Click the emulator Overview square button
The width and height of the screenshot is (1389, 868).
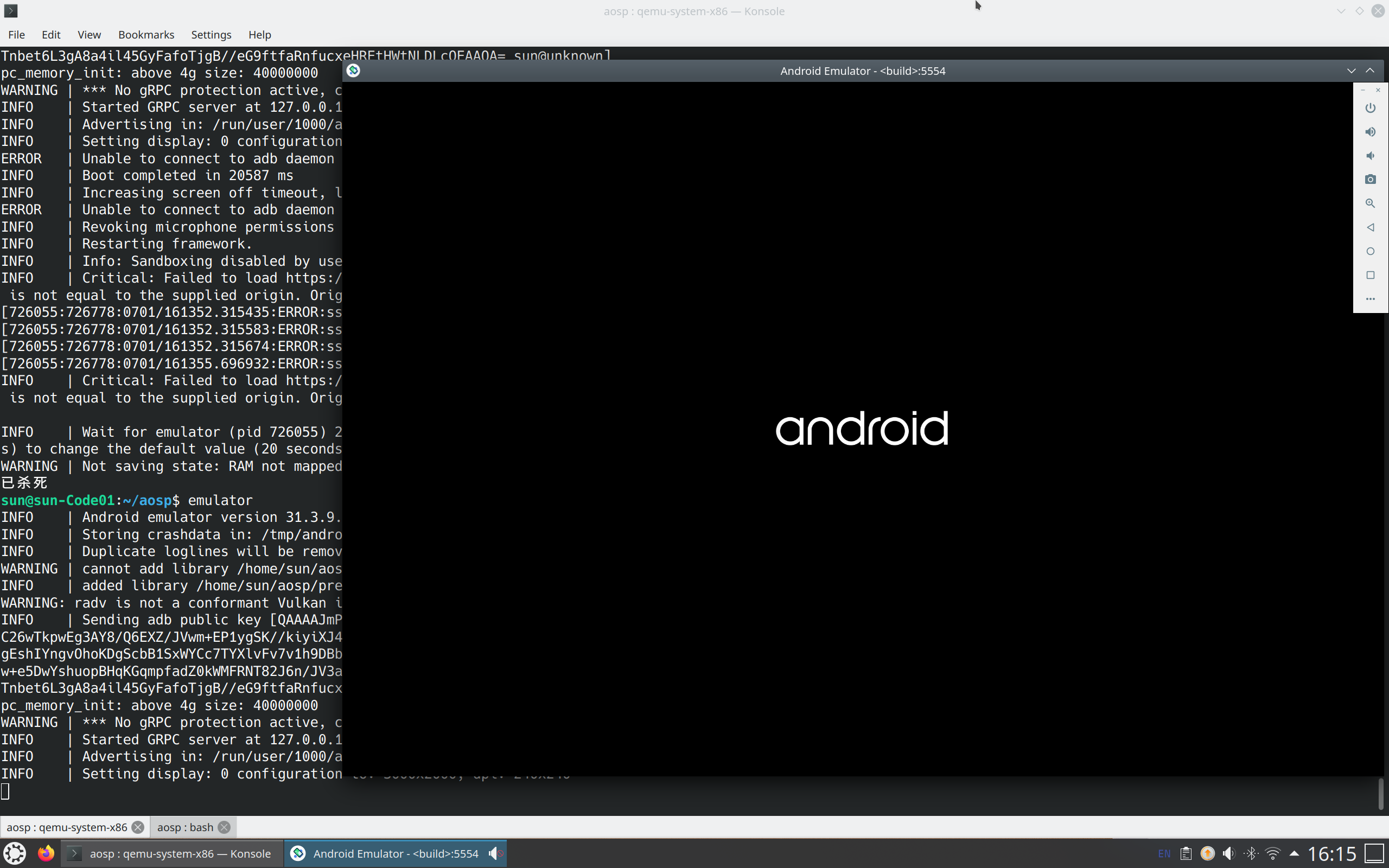1370,276
